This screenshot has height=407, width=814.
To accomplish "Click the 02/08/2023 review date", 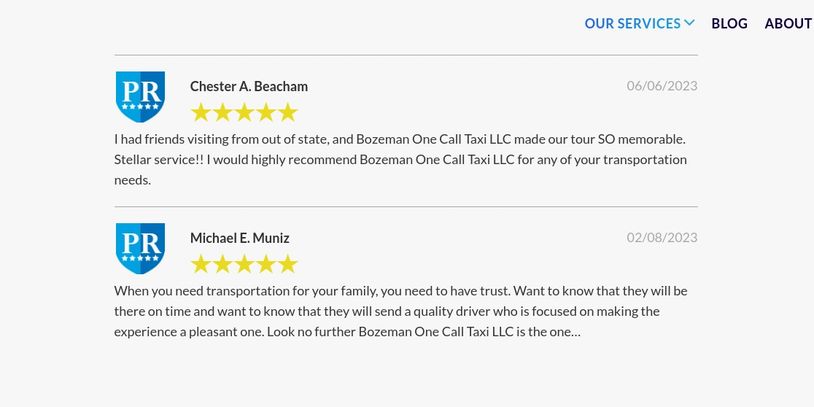I will point(662,238).
